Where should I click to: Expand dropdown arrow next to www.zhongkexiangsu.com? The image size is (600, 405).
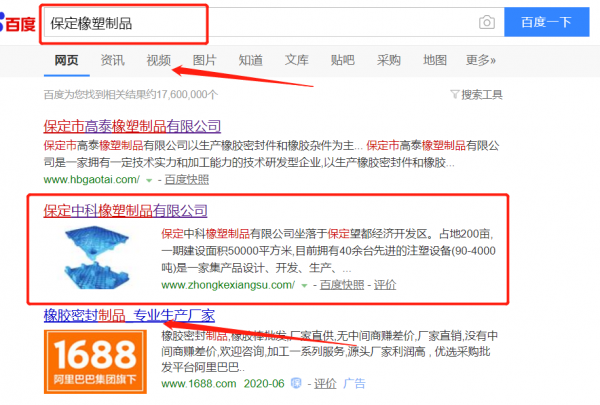tap(304, 285)
